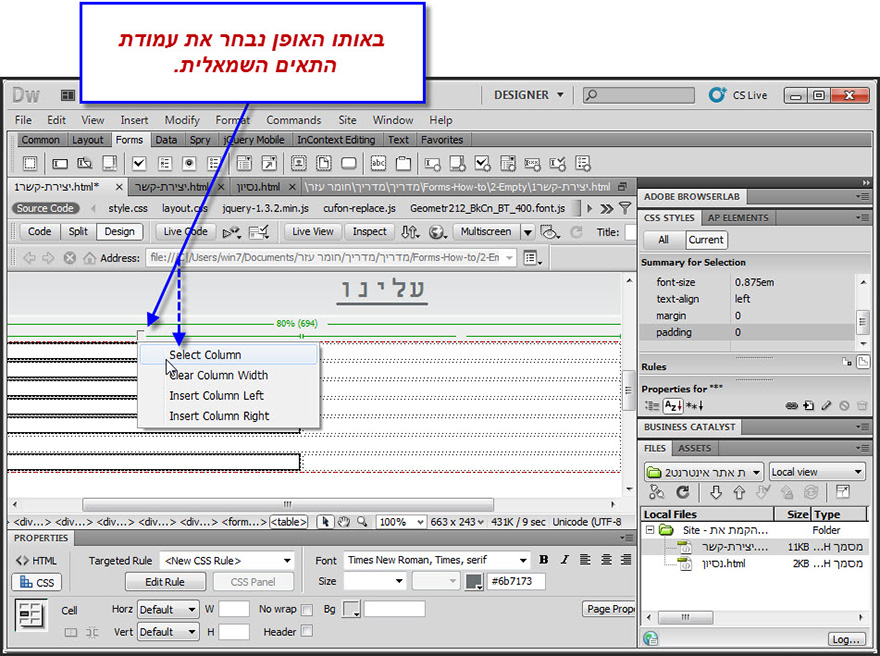The image size is (880, 656).
Task: Click the Page Properties button
Action: (x=609, y=608)
